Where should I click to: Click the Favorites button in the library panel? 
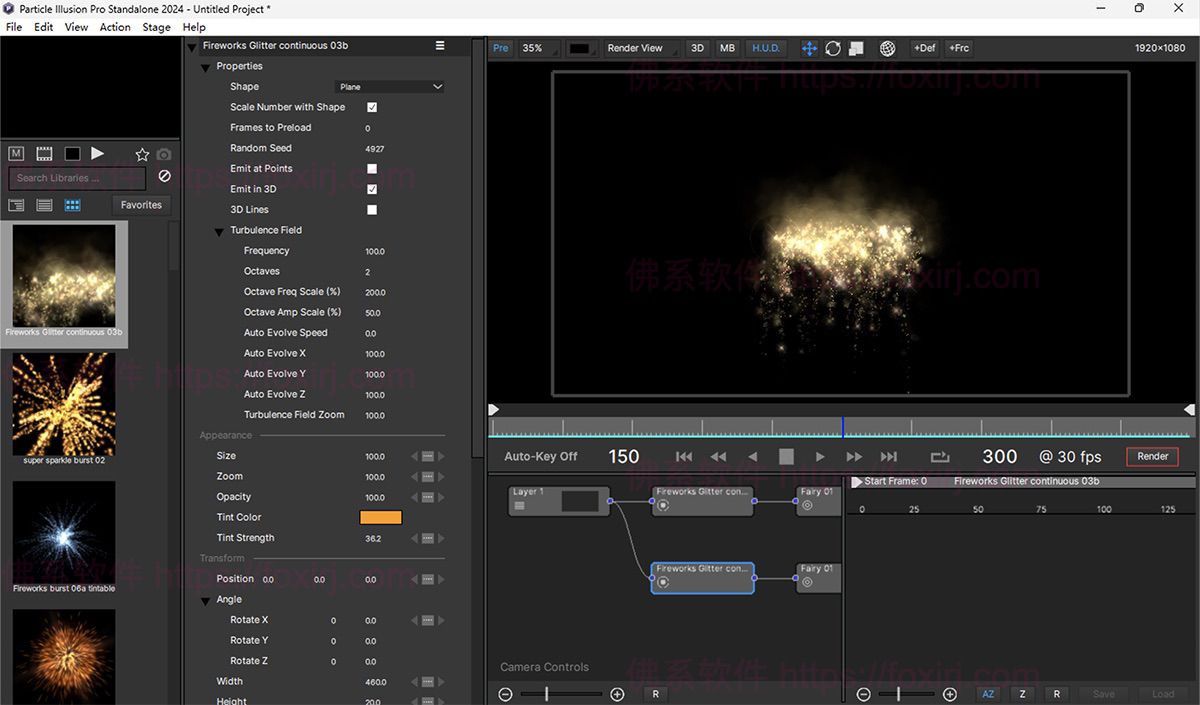pyautogui.click(x=140, y=204)
